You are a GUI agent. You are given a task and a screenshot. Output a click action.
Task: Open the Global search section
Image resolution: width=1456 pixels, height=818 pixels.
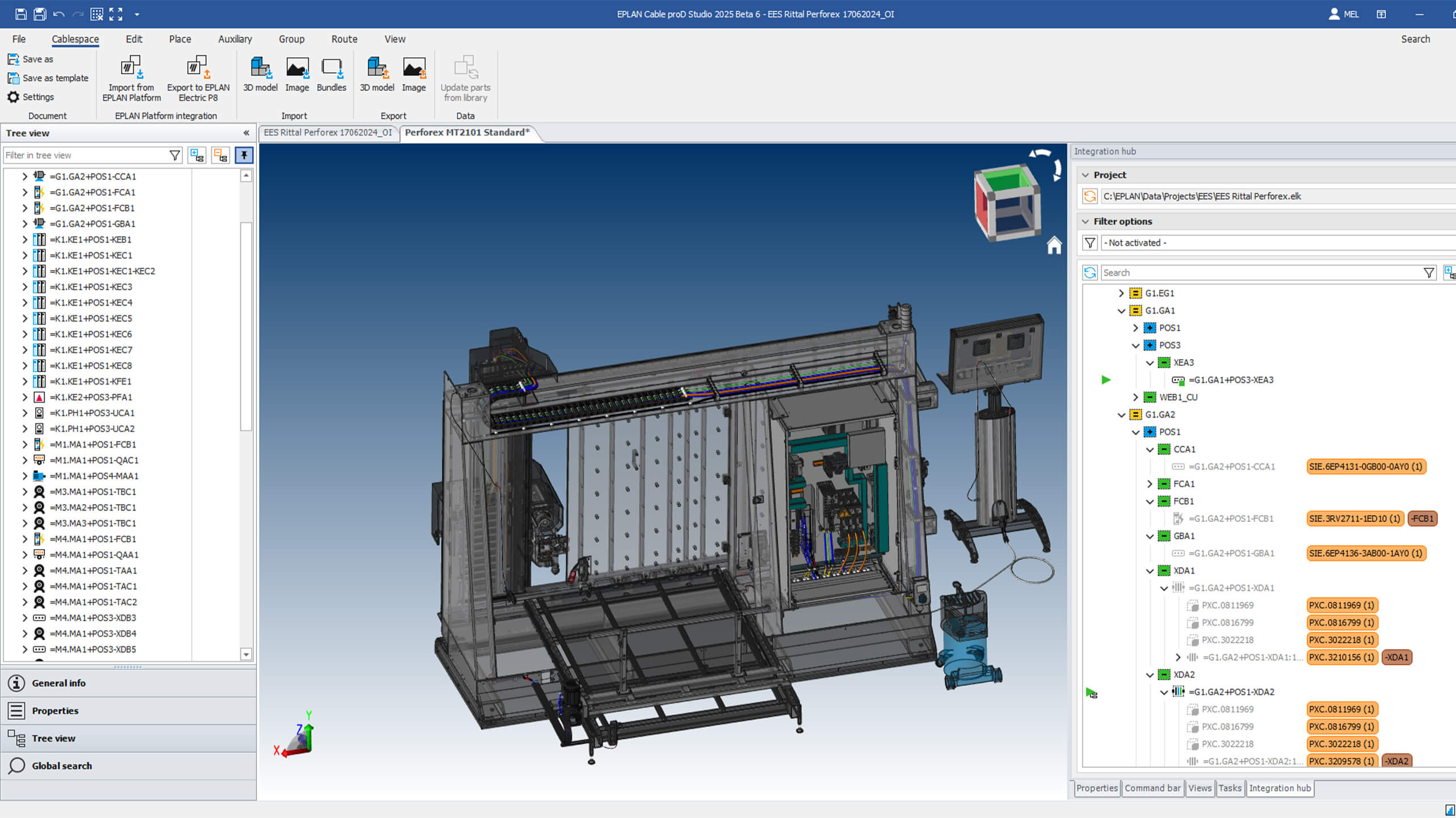coord(61,766)
